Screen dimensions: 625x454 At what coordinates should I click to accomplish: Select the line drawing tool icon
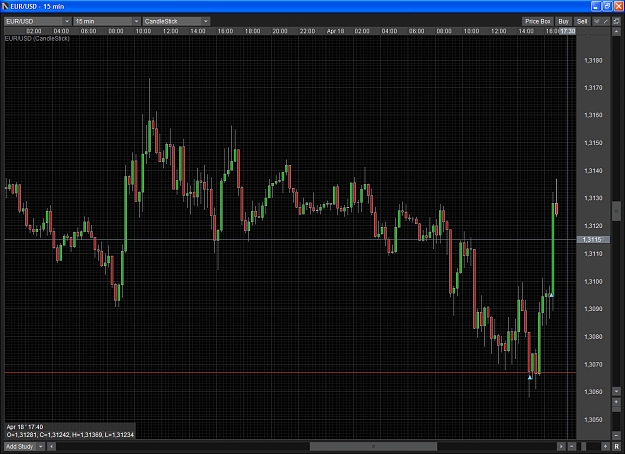tap(605, 22)
